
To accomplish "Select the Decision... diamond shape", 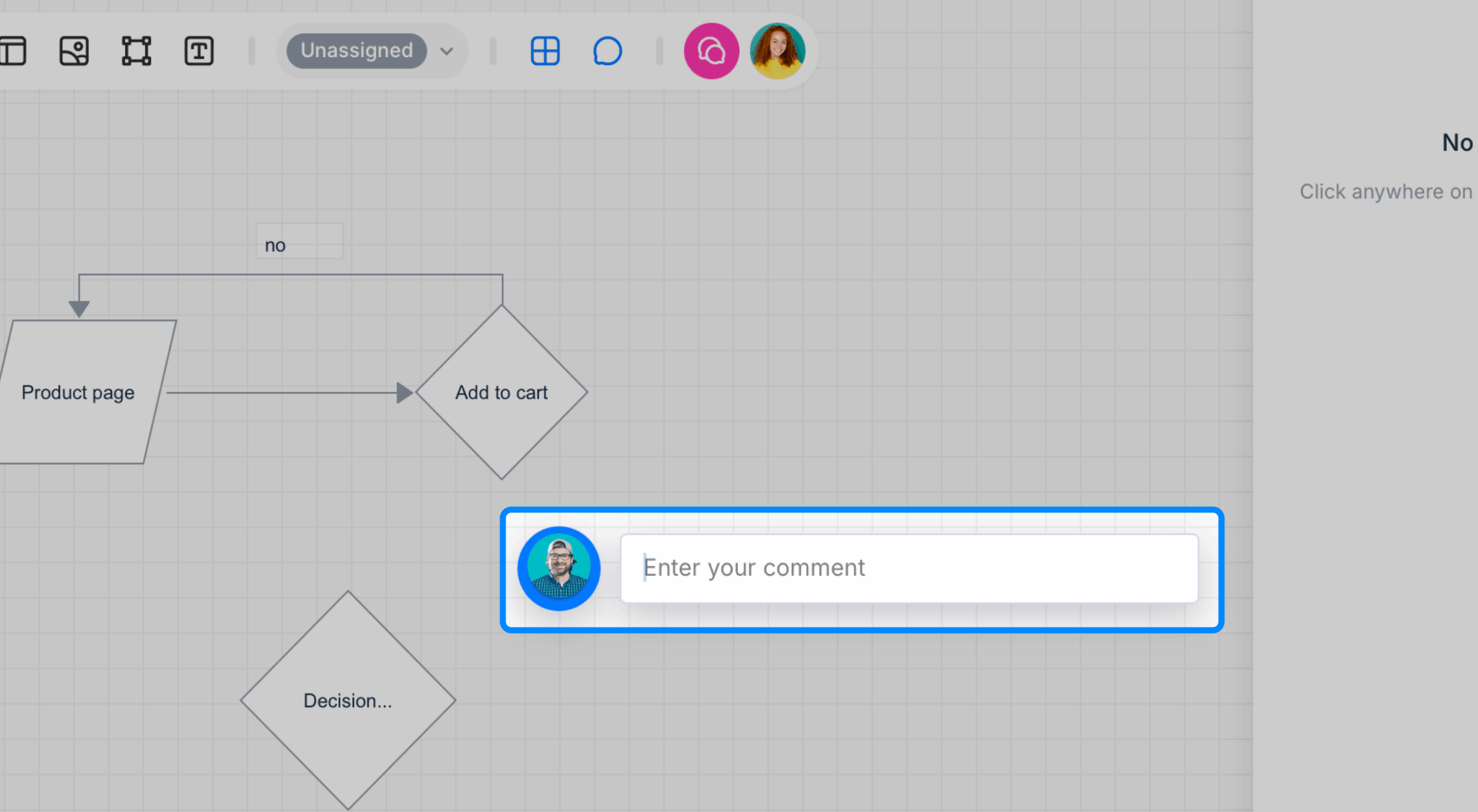I will pyautogui.click(x=348, y=700).
